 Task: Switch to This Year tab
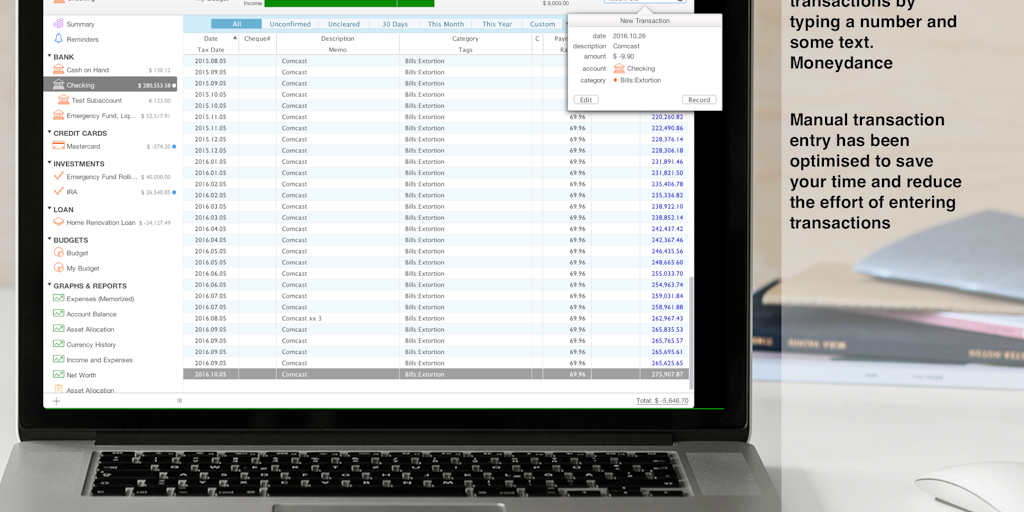(x=497, y=24)
